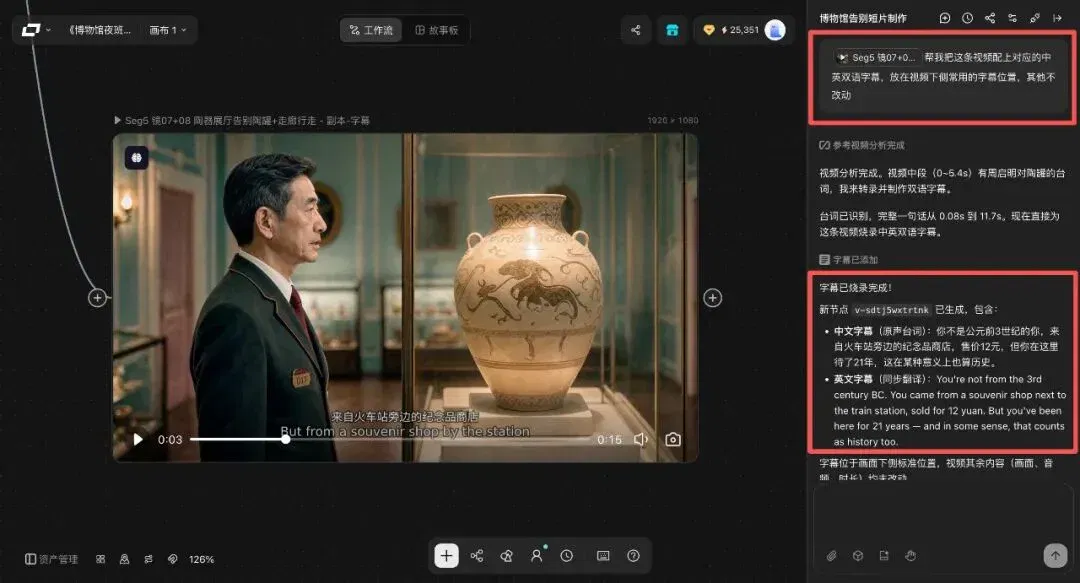Click the 1920 × 1080 resolution label
The width and height of the screenshot is (1080, 583).
point(673,121)
